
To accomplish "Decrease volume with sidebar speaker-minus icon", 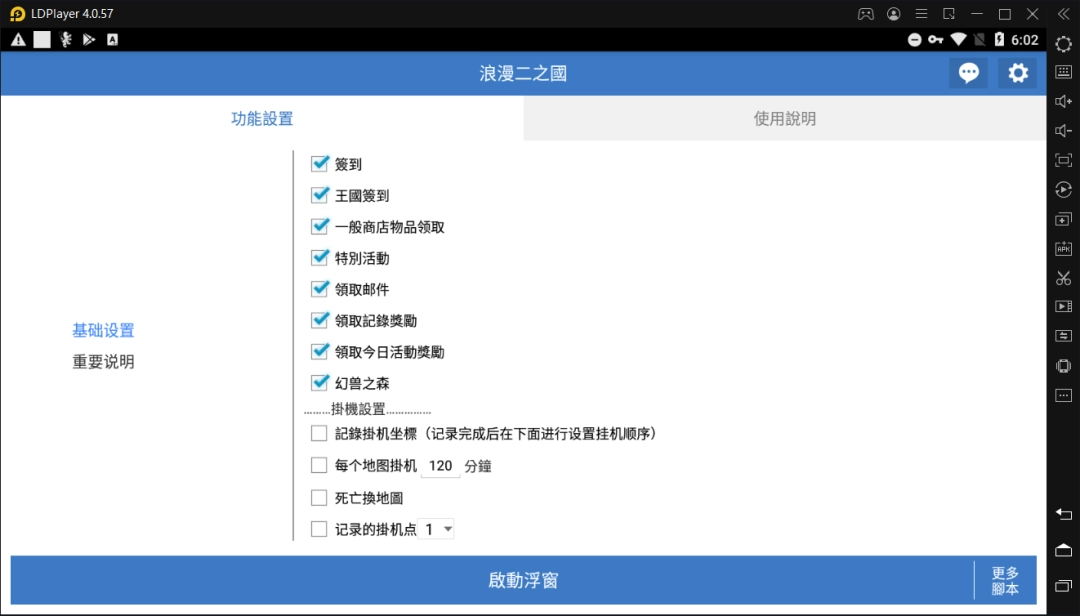I will 1063,131.
